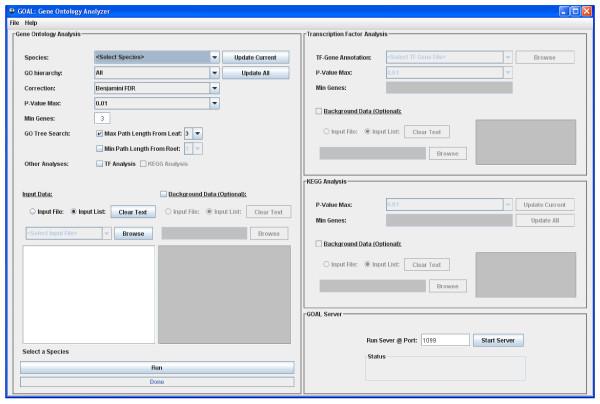600x404 pixels.
Task: Click the Start Server button
Action: click(498, 340)
